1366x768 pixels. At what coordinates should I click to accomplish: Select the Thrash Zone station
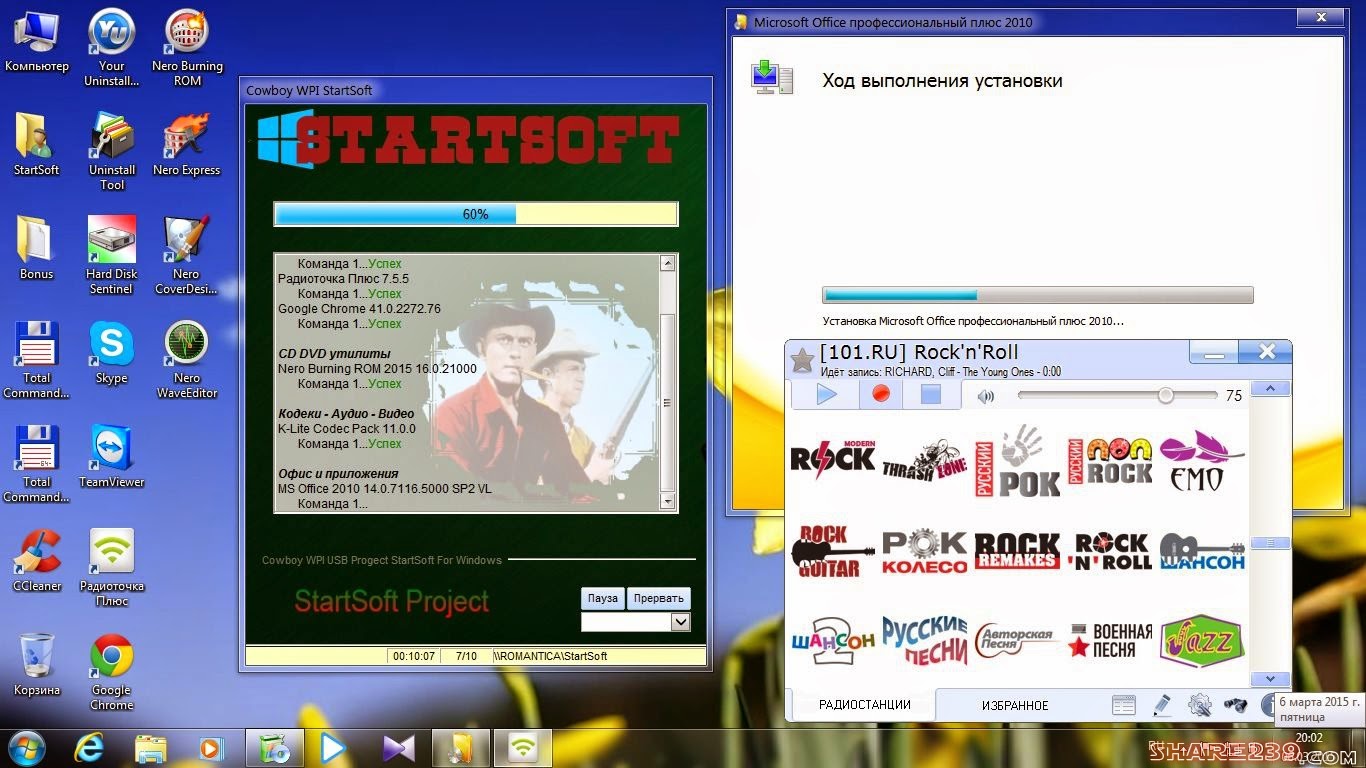[x=924, y=461]
